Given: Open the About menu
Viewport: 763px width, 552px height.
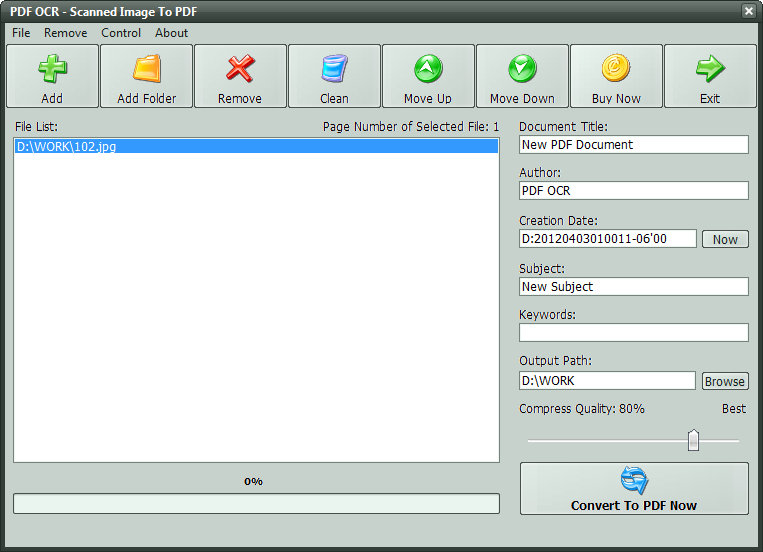Looking at the screenshot, I should (x=171, y=33).
